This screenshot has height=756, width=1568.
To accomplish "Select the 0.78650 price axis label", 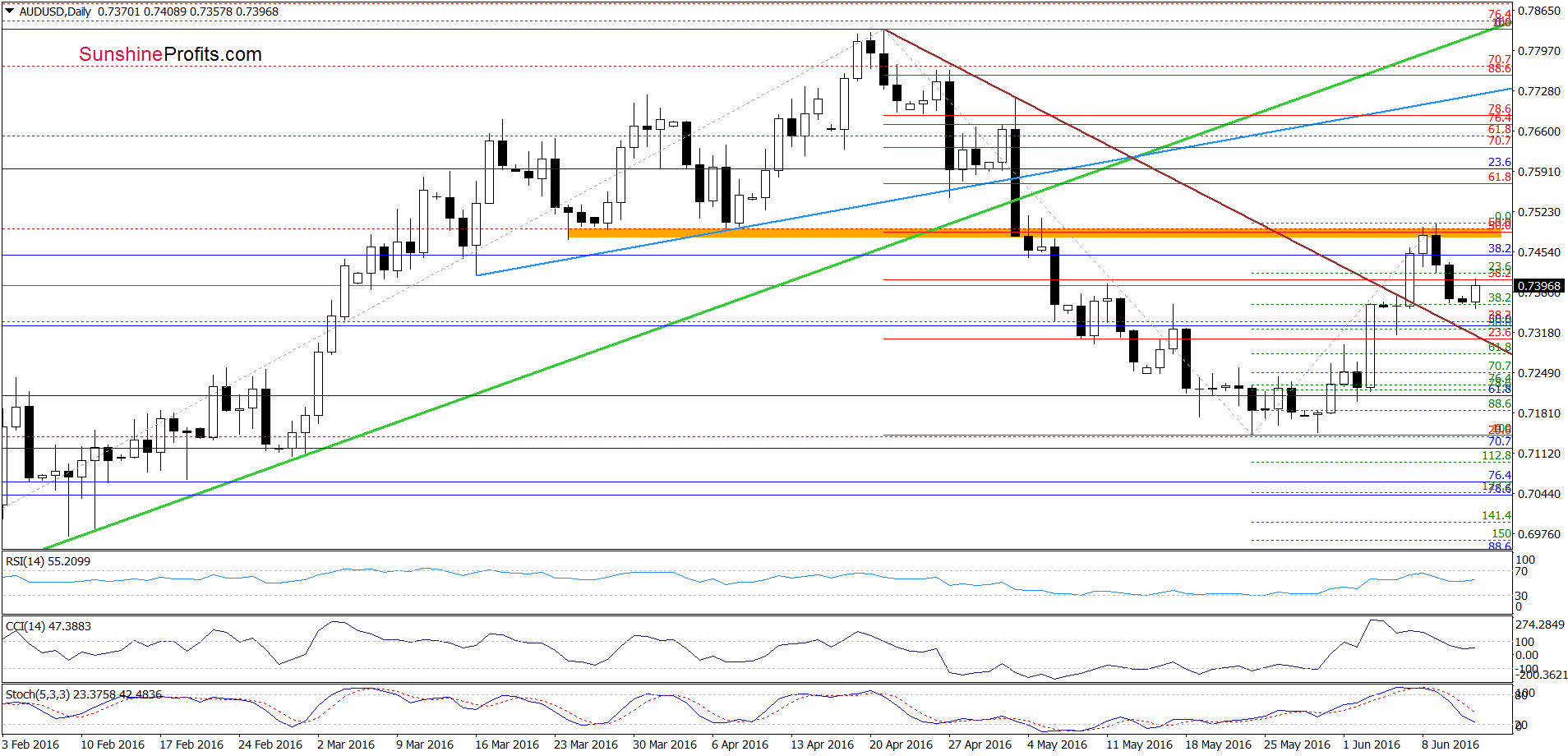I will (x=1538, y=11).
